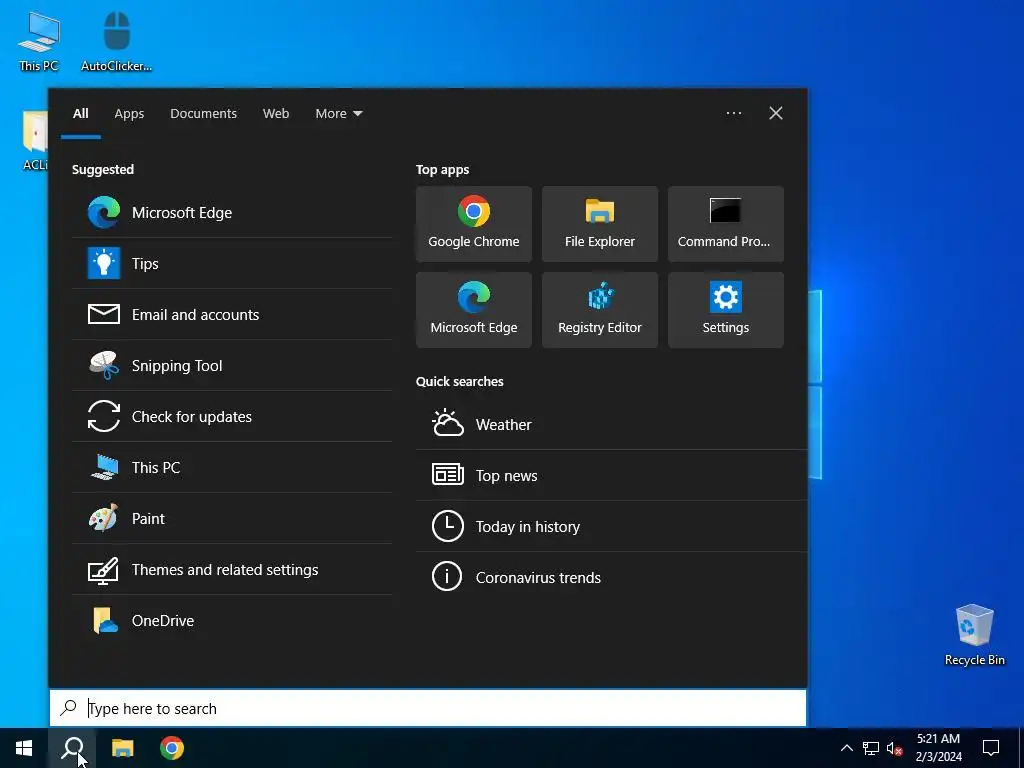
Task: Switch to the Apps tab
Action: tap(129, 114)
